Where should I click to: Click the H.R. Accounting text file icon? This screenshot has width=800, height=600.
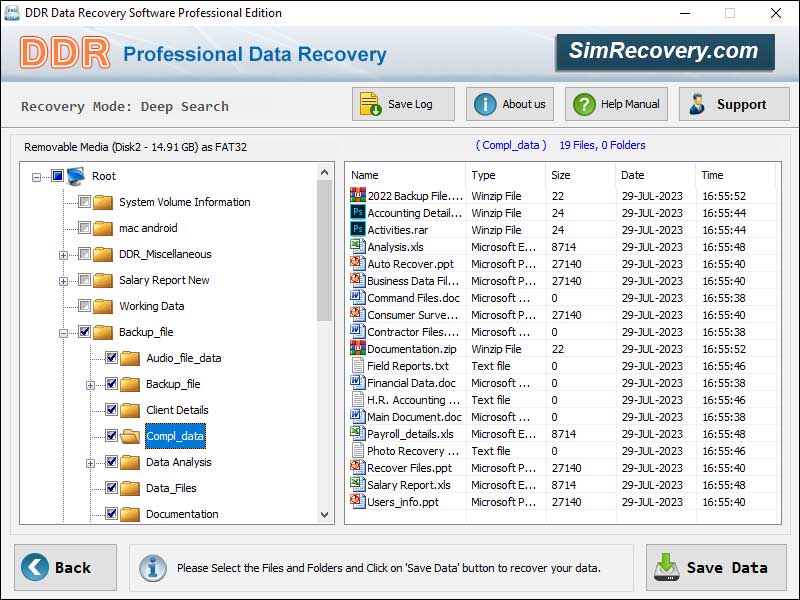(358, 399)
